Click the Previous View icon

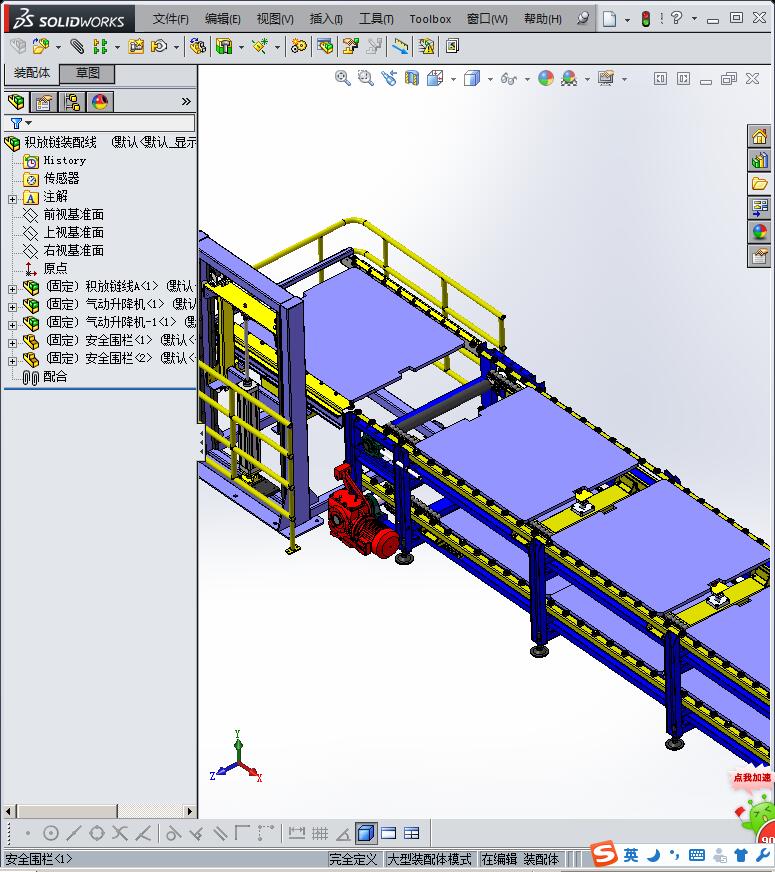389,78
